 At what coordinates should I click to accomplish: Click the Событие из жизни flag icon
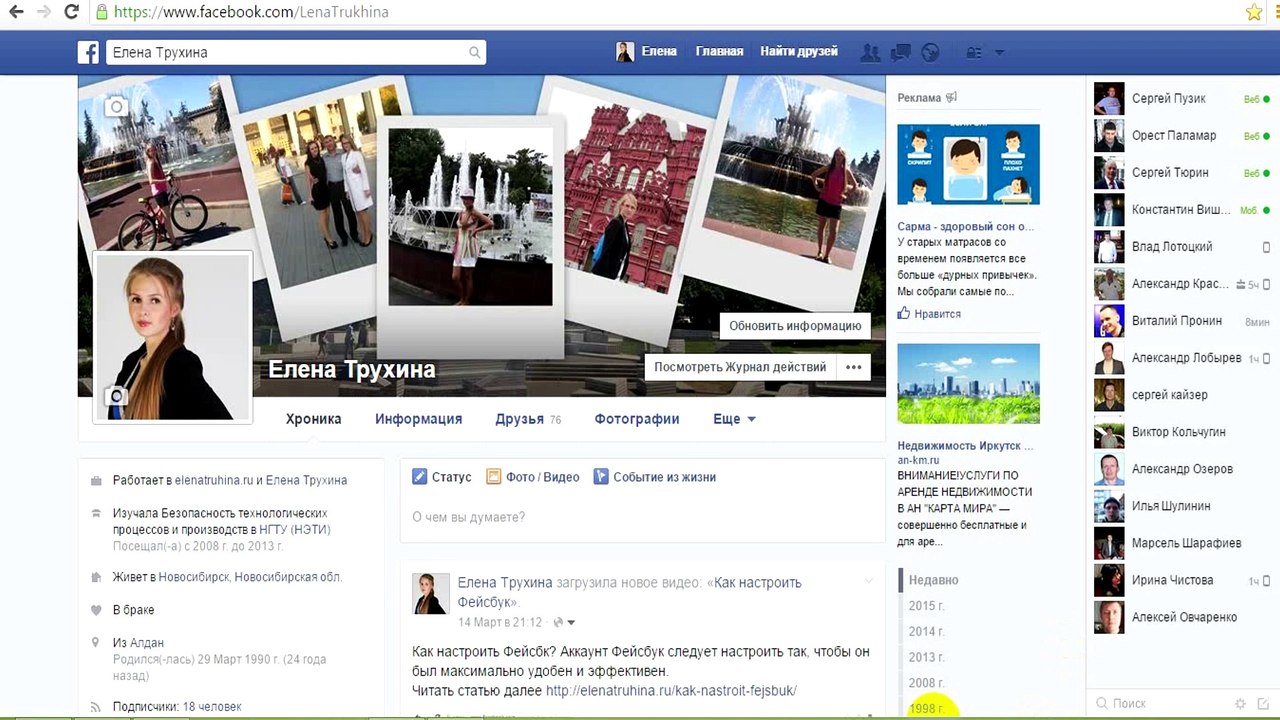[x=601, y=477]
